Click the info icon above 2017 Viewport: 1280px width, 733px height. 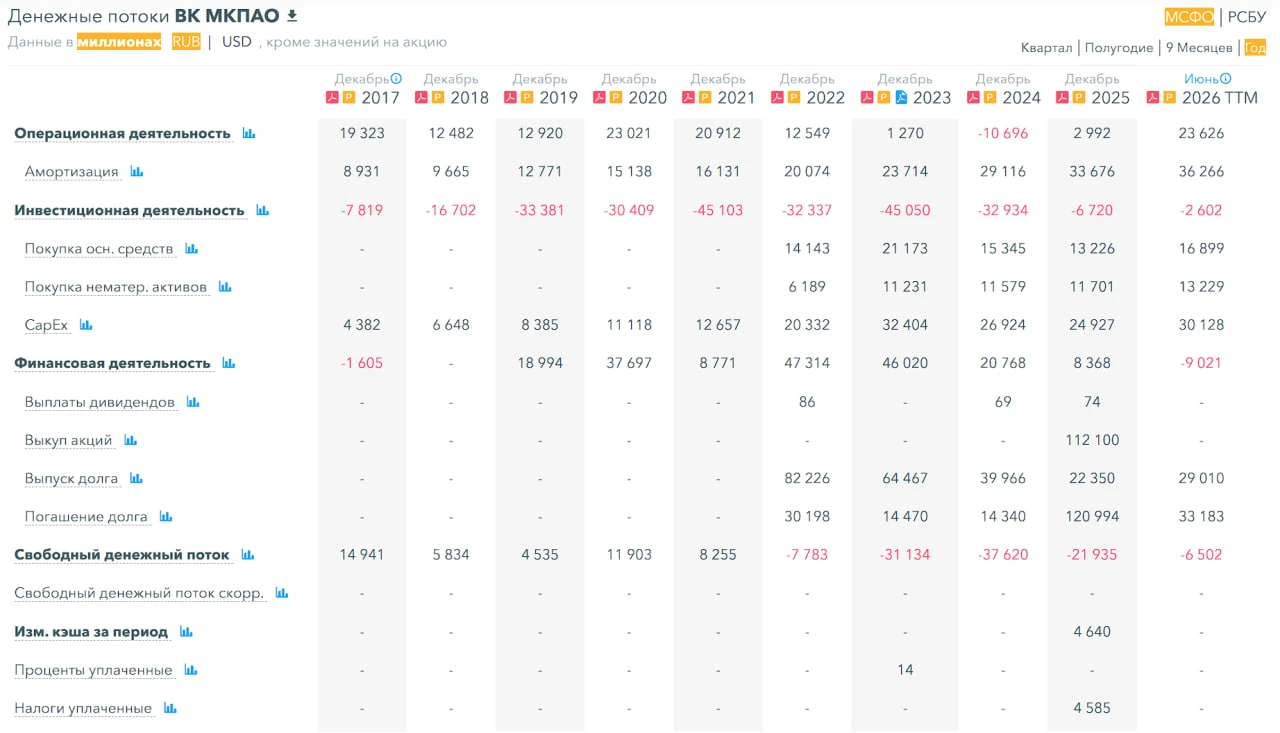pyautogui.click(x=396, y=79)
